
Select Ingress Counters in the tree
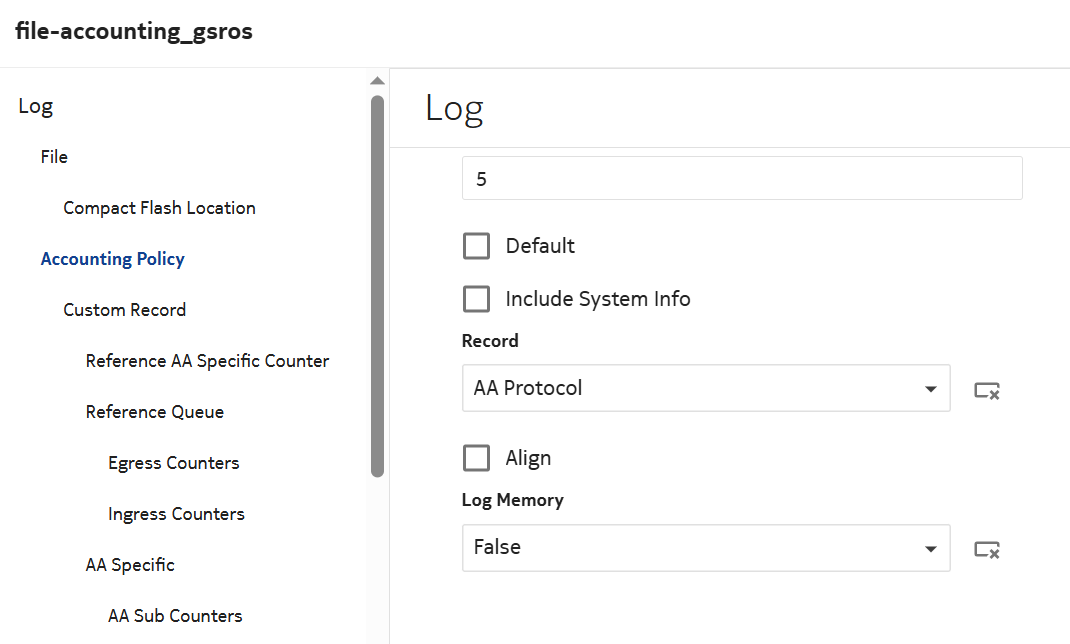coord(176,514)
